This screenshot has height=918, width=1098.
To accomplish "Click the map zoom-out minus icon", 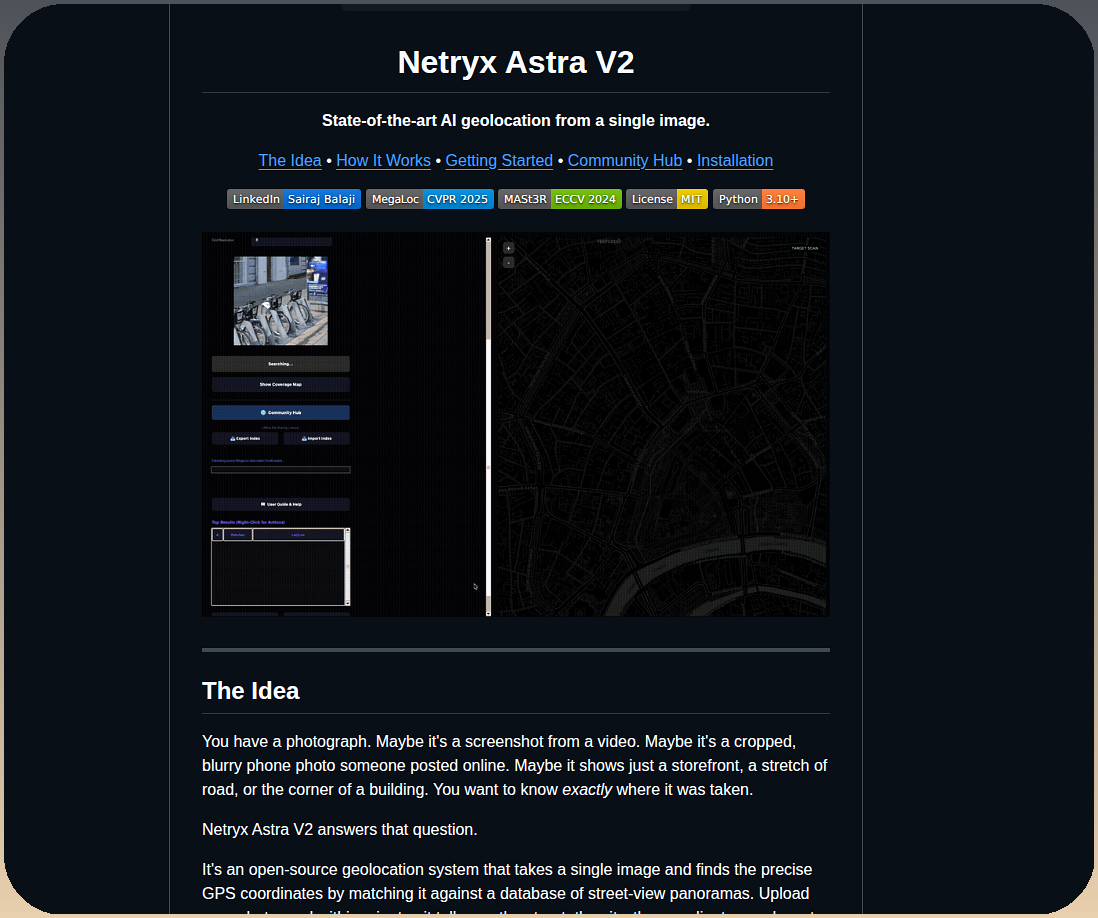I will (508, 263).
